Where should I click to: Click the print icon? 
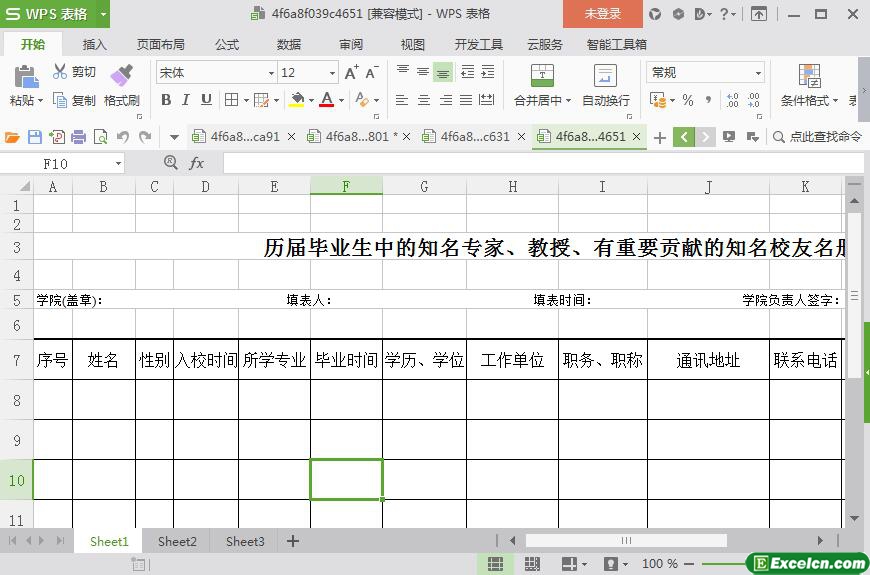(78, 137)
